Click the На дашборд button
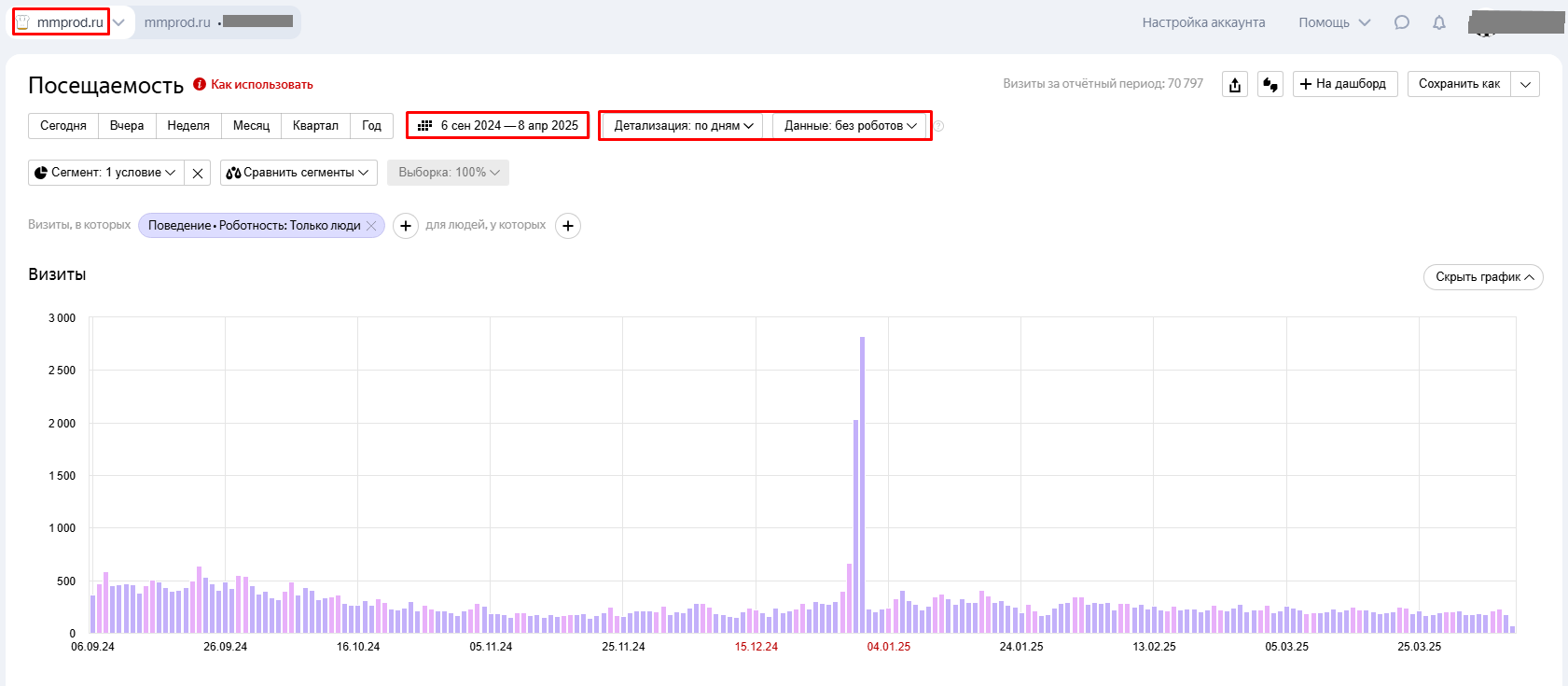 1345,84
